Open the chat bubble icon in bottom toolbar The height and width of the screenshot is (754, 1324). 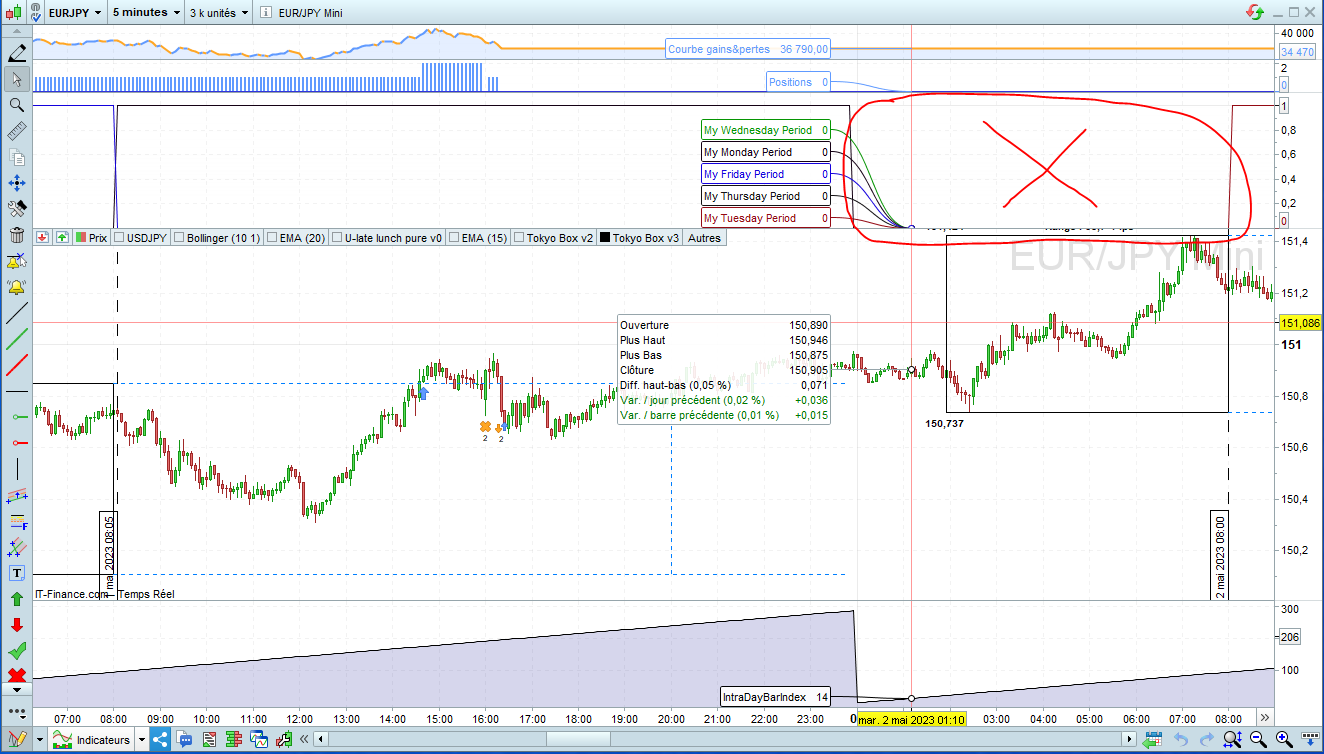(x=185, y=740)
